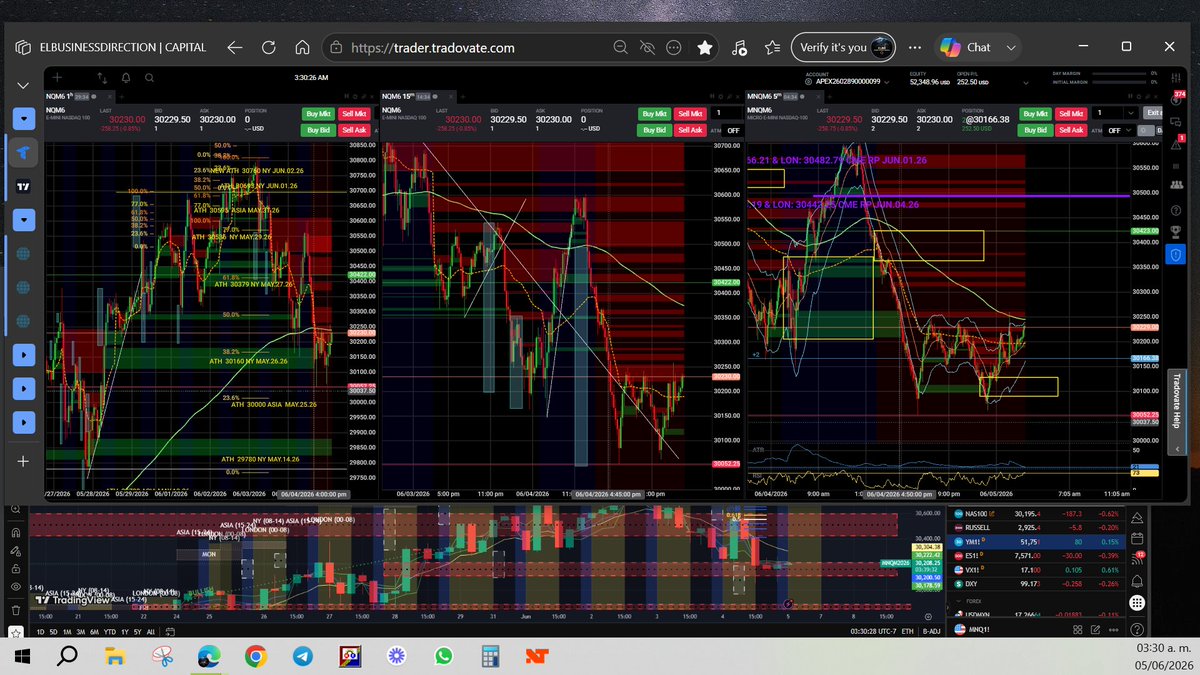
Task: Open warning alerts icon with red badge
Action: 1176,147
